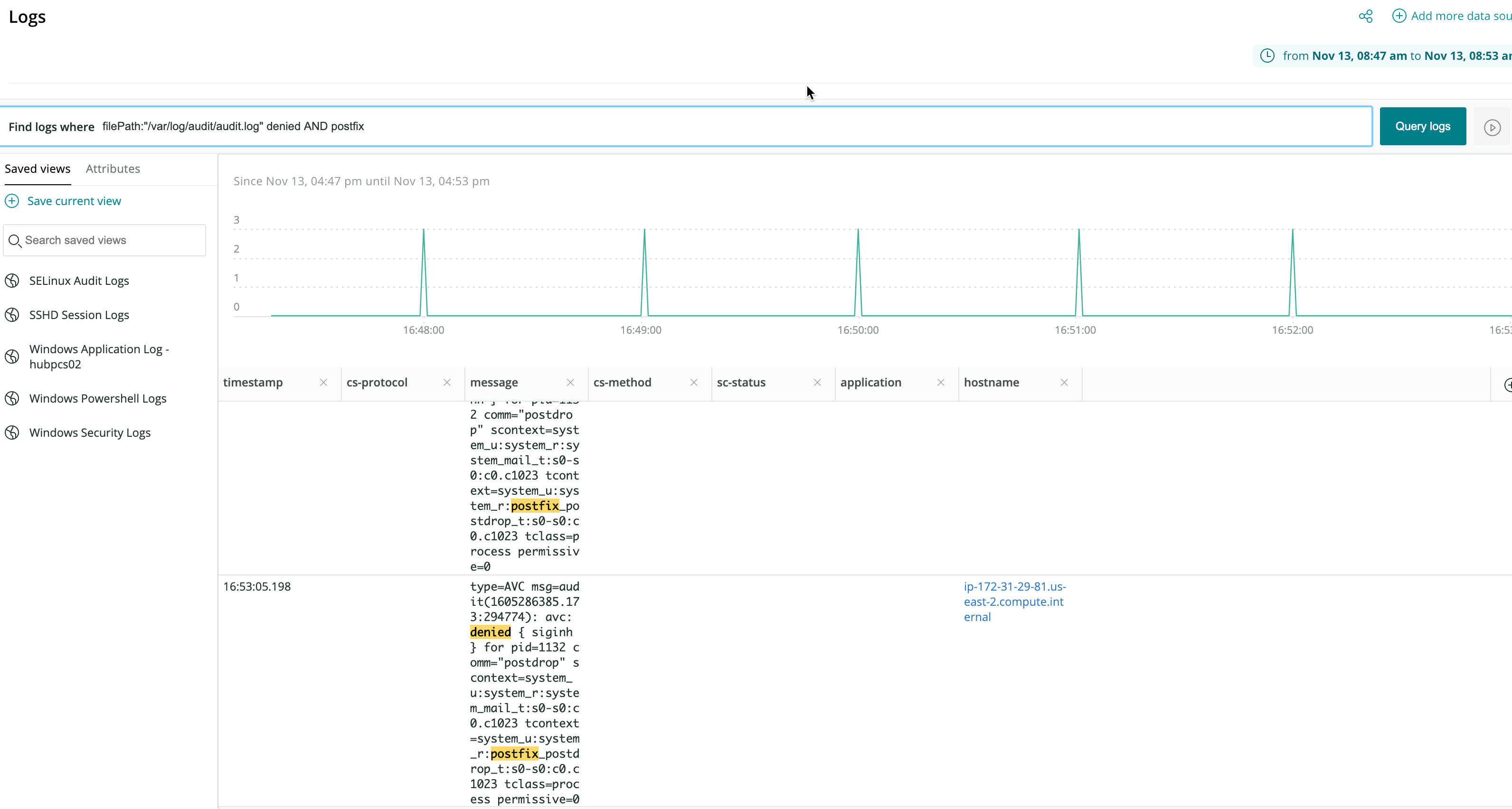Remove the message column
1512x809 pixels.
[x=570, y=383]
